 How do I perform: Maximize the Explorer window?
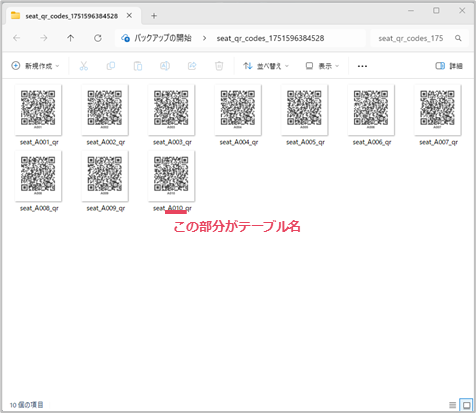click(x=436, y=11)
